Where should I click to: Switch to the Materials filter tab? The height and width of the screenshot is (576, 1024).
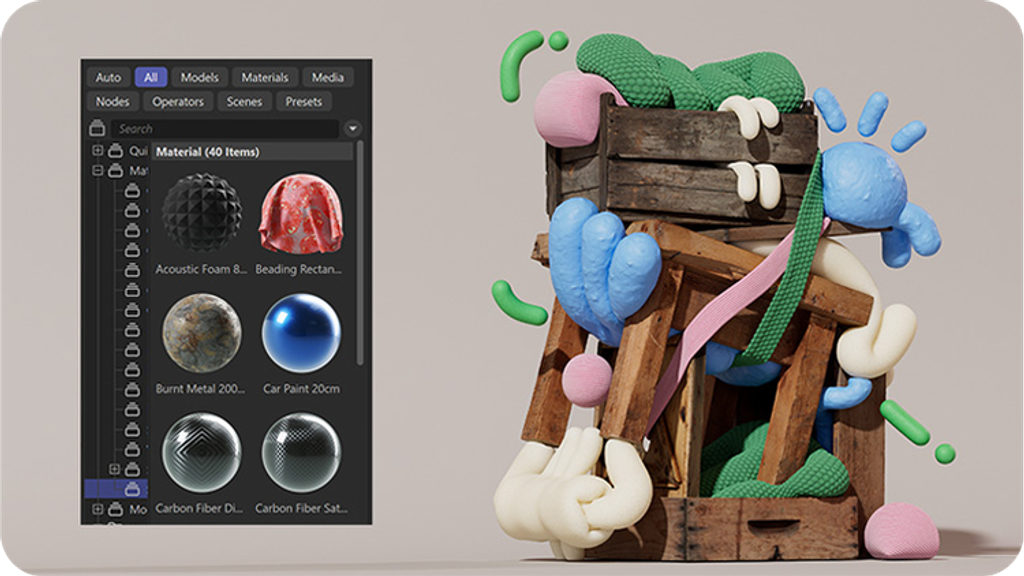[x=264, y=77]
